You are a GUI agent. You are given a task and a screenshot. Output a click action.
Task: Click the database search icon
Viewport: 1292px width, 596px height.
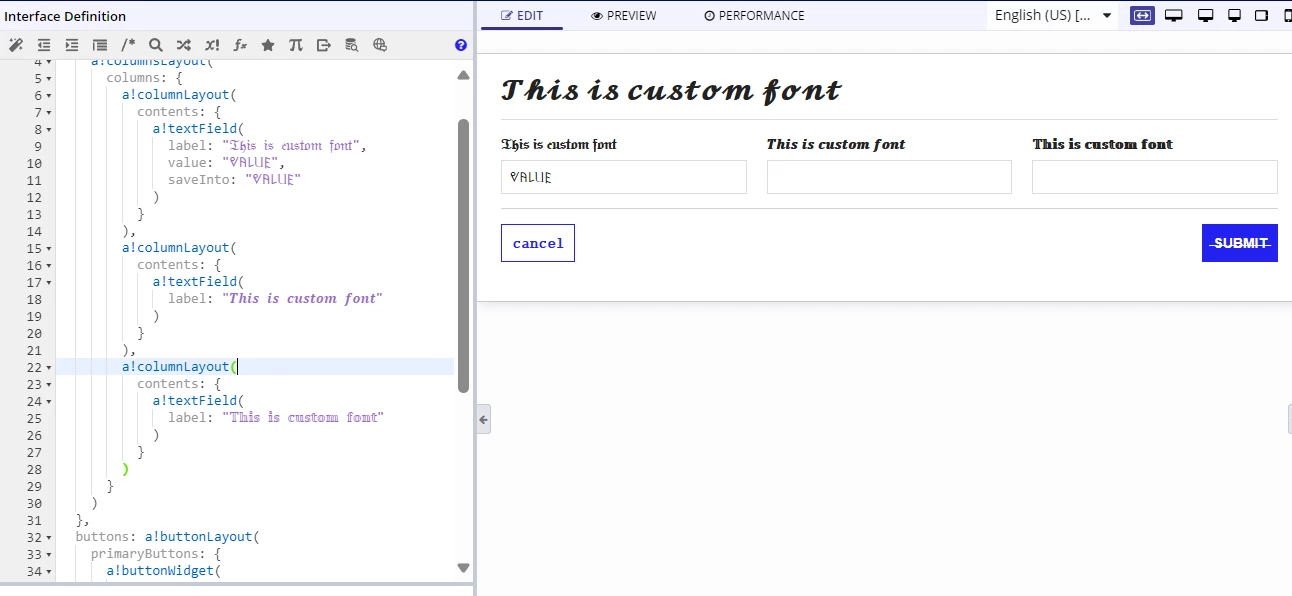click(352, 45)
